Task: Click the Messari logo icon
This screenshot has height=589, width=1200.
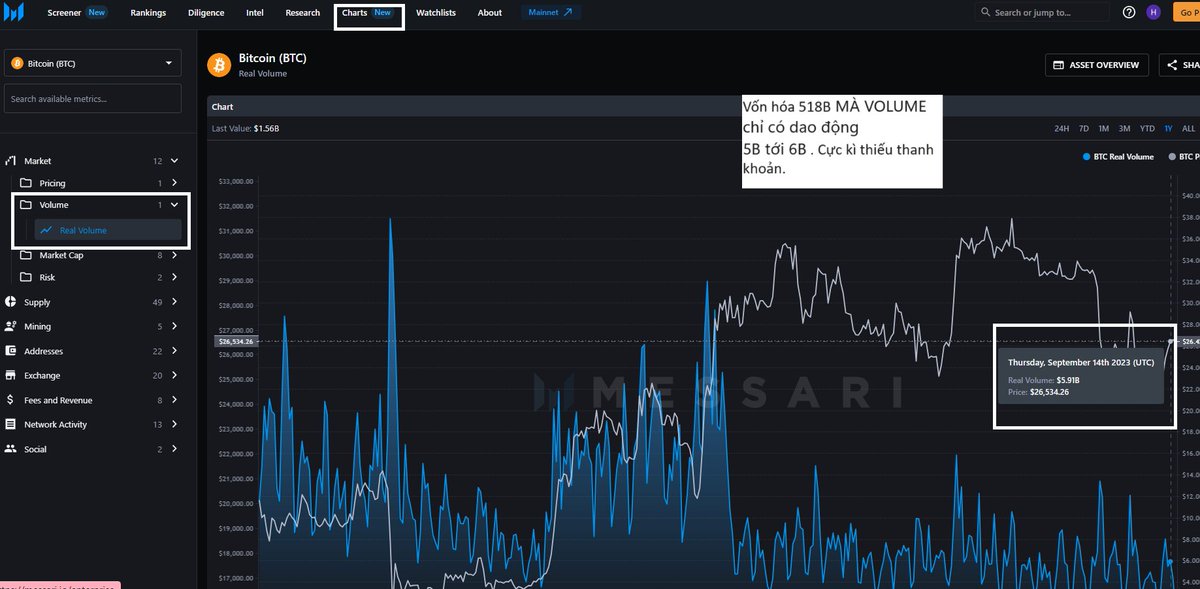Action: [14, 12]
